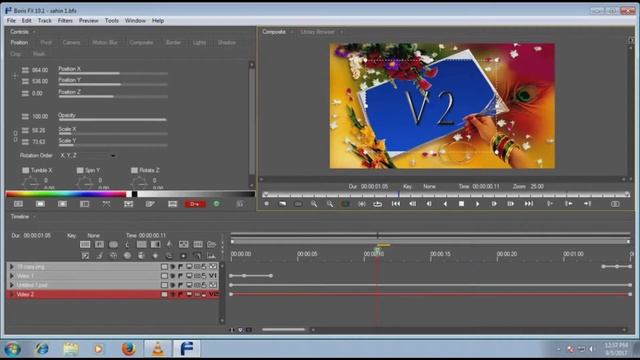Expand the Video 1 track

(x=11, y=276)
